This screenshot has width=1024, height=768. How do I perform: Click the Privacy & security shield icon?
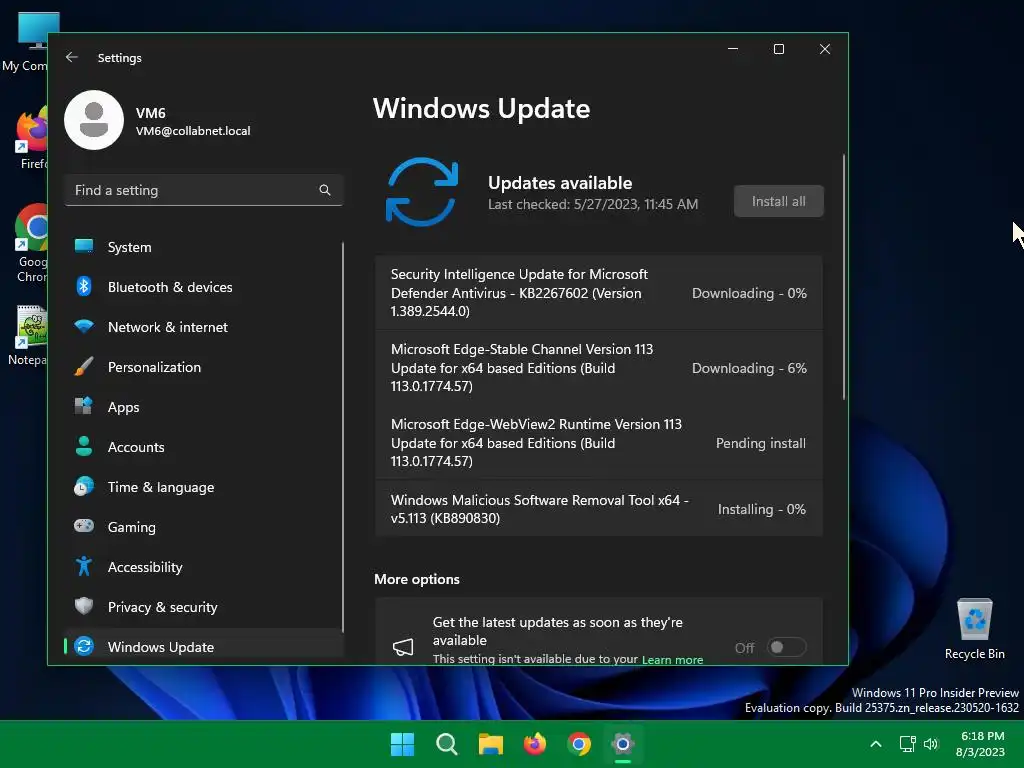(84, 606)
